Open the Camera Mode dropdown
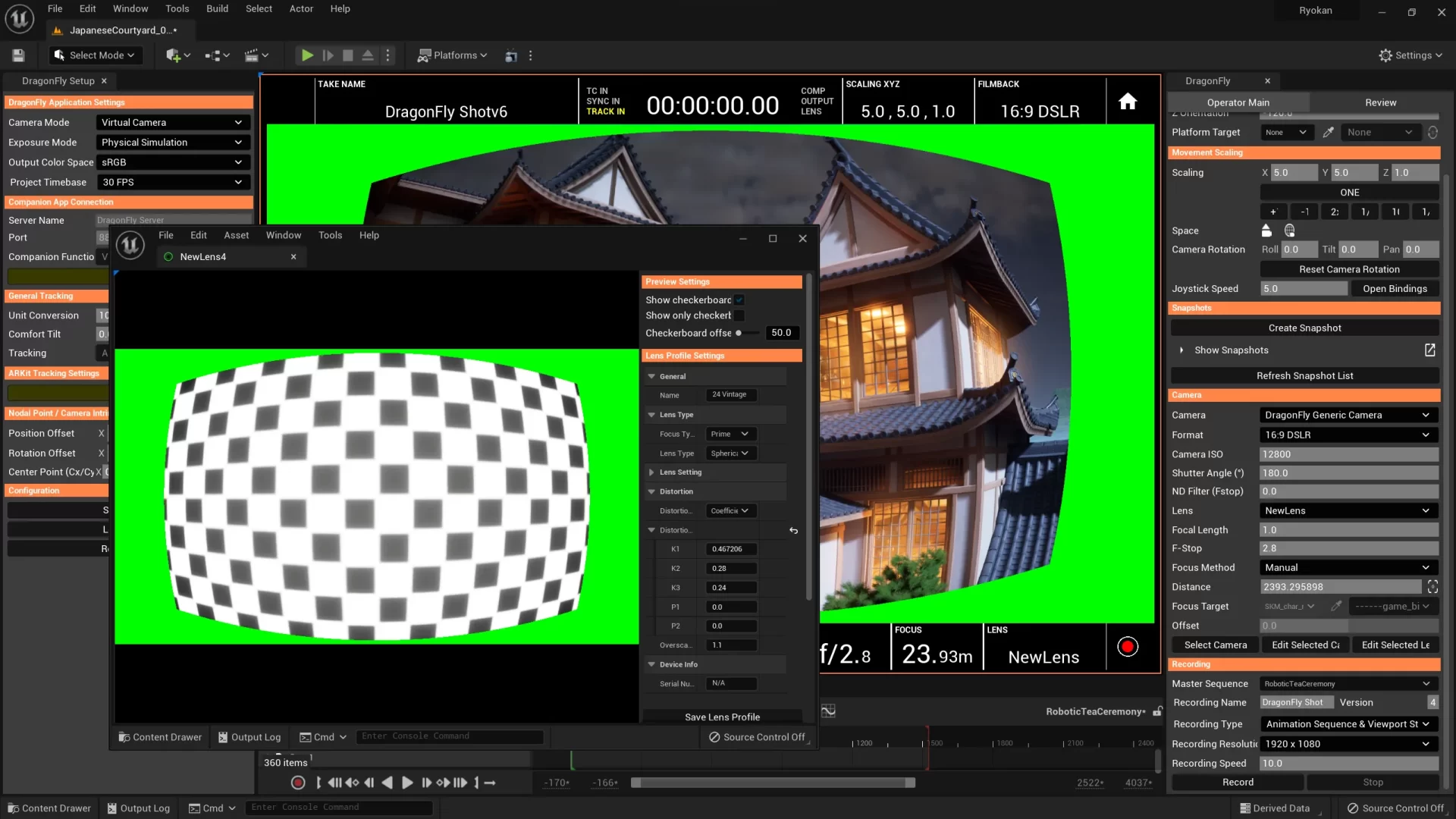The width and height of the screenshot is (1456, 819). 172,122
